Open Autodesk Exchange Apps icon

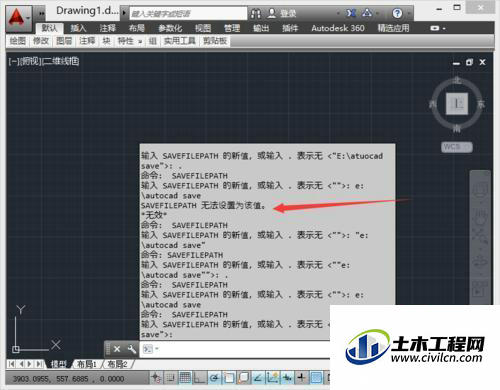pyautogui.click(x=350, y=13)
